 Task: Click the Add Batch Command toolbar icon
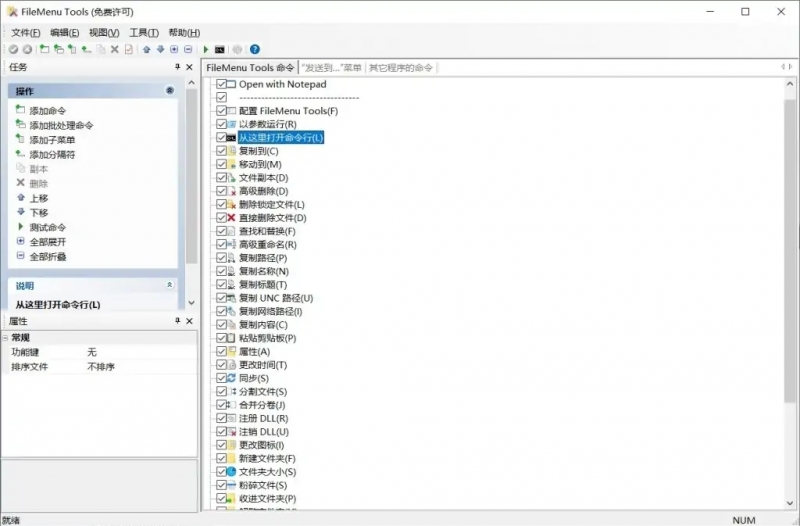tap(59, 49)
